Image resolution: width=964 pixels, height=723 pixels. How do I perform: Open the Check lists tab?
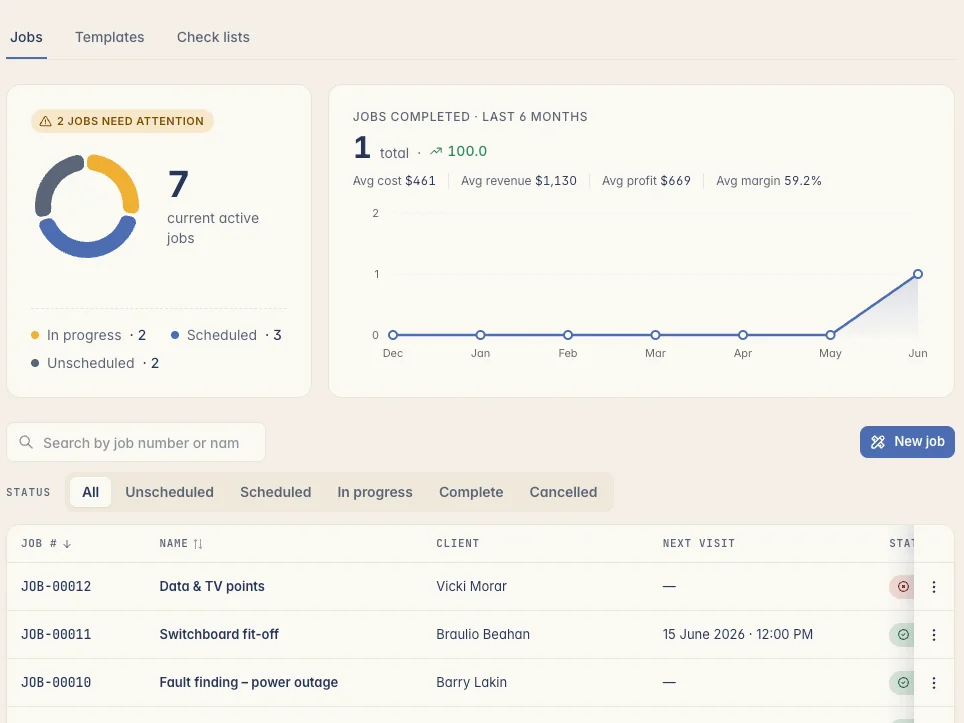click(x=213, y=37)
